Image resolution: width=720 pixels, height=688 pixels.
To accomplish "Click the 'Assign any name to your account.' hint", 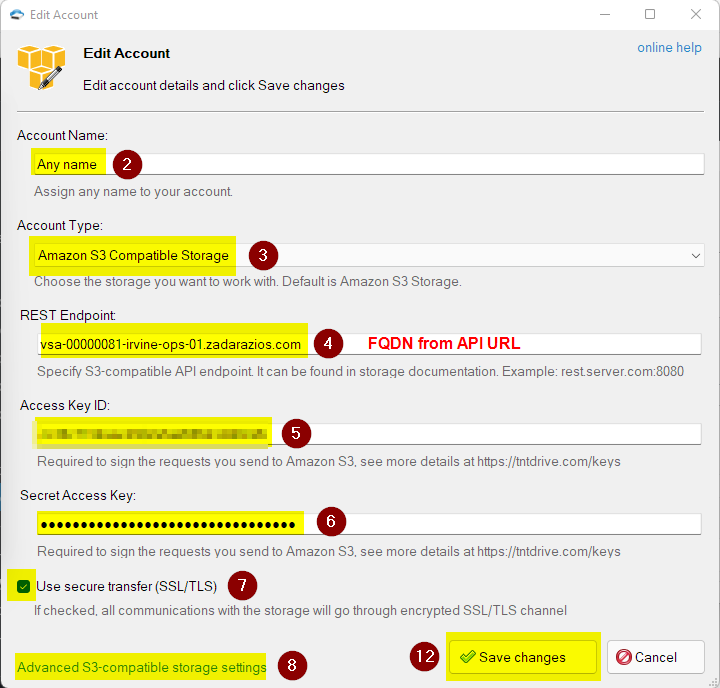I will [133, 191].
